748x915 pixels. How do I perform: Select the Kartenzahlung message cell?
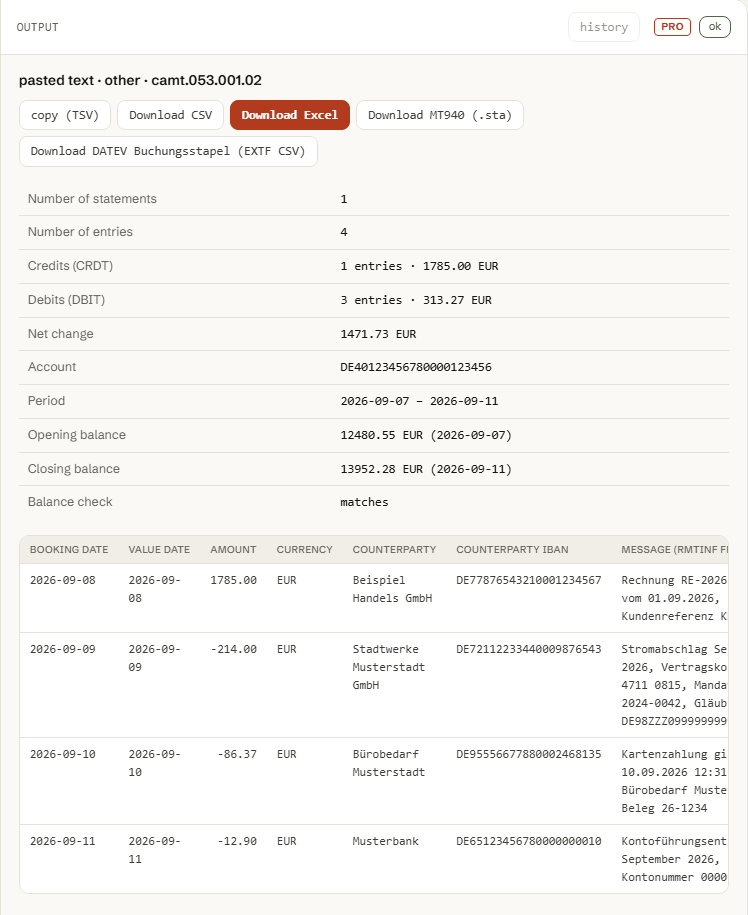click(x=674, y=781)
